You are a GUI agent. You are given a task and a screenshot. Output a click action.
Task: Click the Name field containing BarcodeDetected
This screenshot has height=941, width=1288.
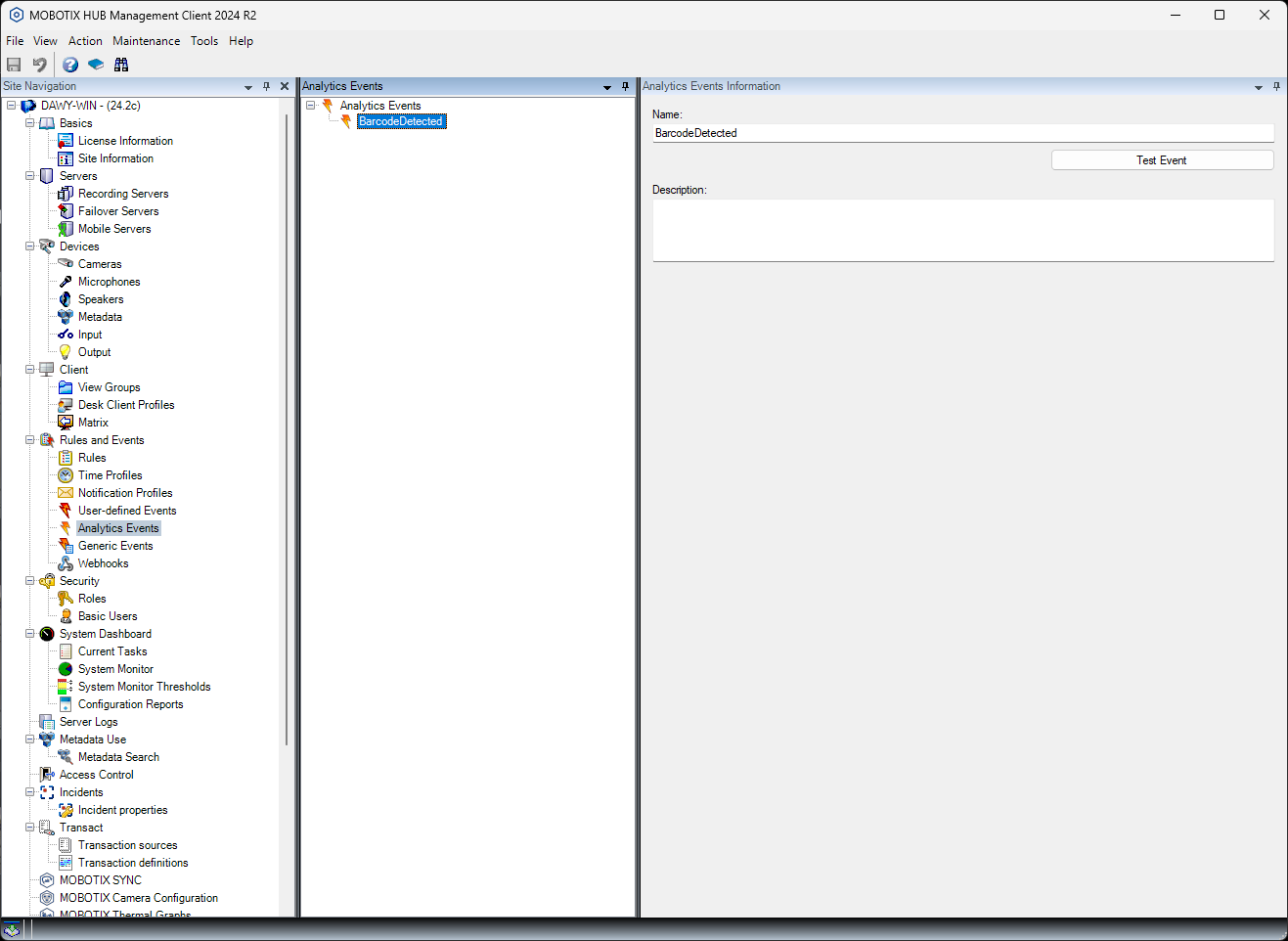pyautogui.click(x=963, y=133)
